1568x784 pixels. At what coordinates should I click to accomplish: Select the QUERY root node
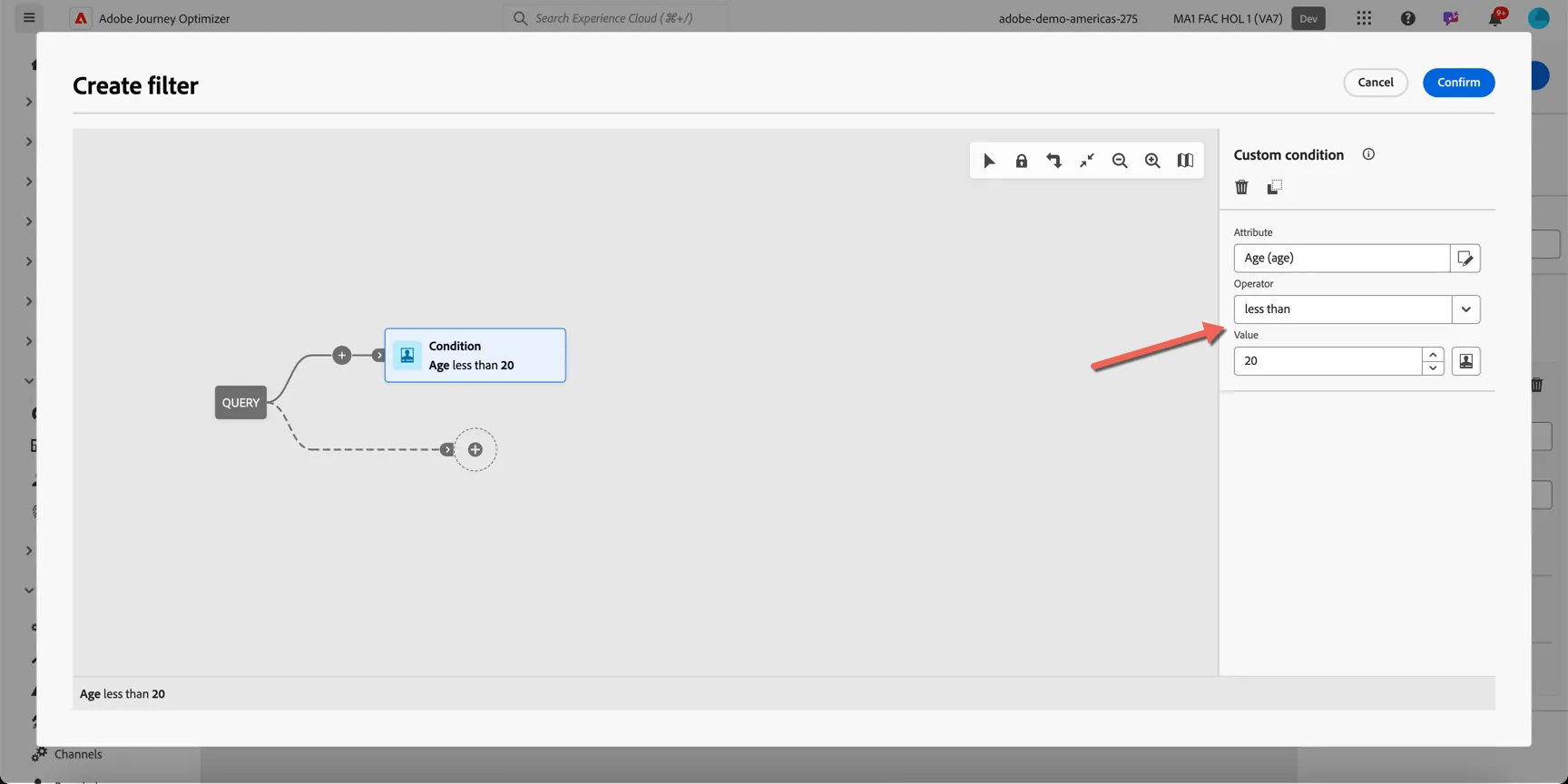[240, 403]
